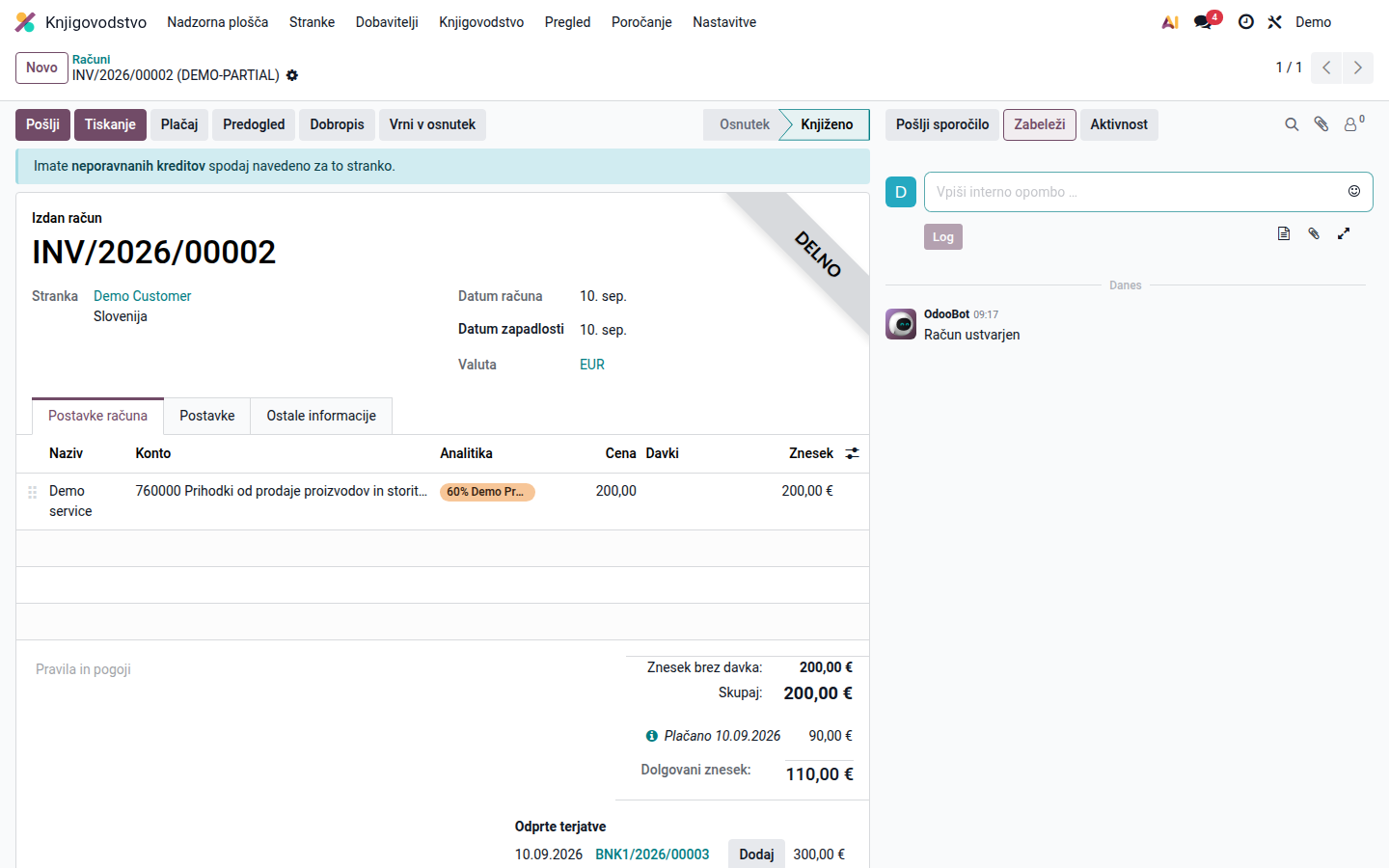Click the Plačaj button

pyautogui.click(x=179, y=124)
